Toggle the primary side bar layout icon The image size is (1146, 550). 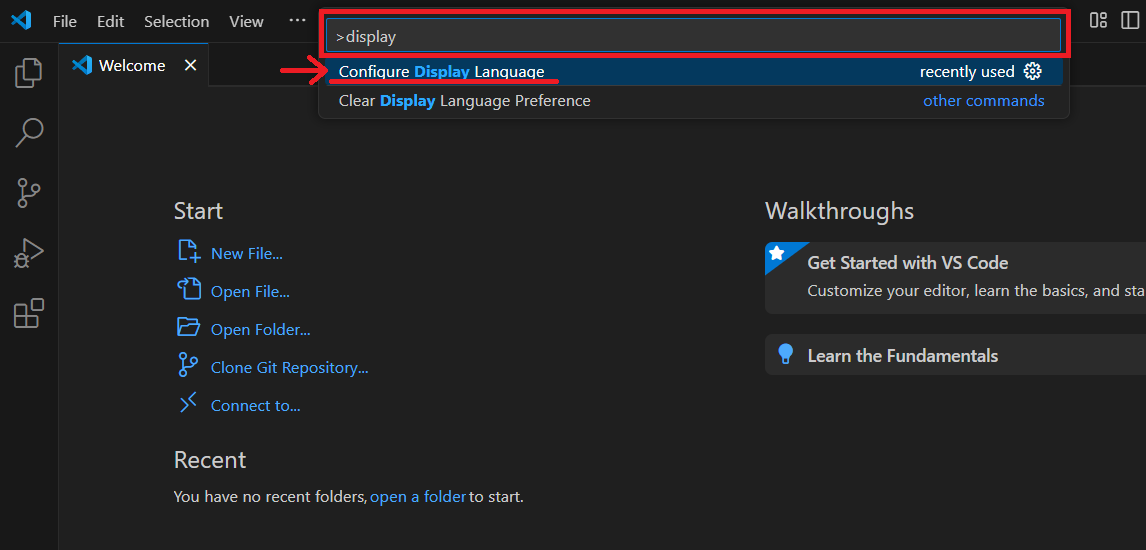[1130, 20]
